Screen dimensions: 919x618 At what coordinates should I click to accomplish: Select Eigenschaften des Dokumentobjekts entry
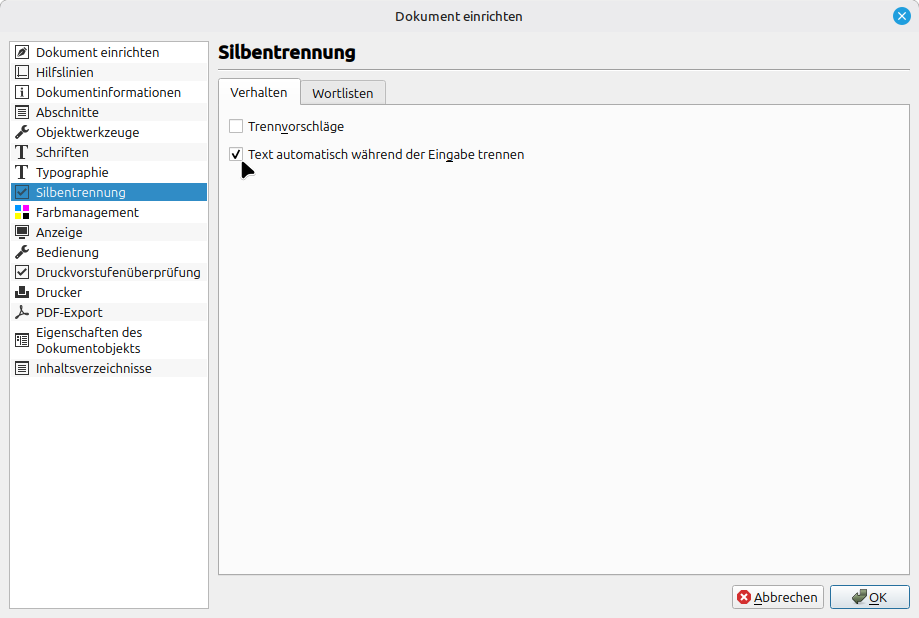[89, 340]
